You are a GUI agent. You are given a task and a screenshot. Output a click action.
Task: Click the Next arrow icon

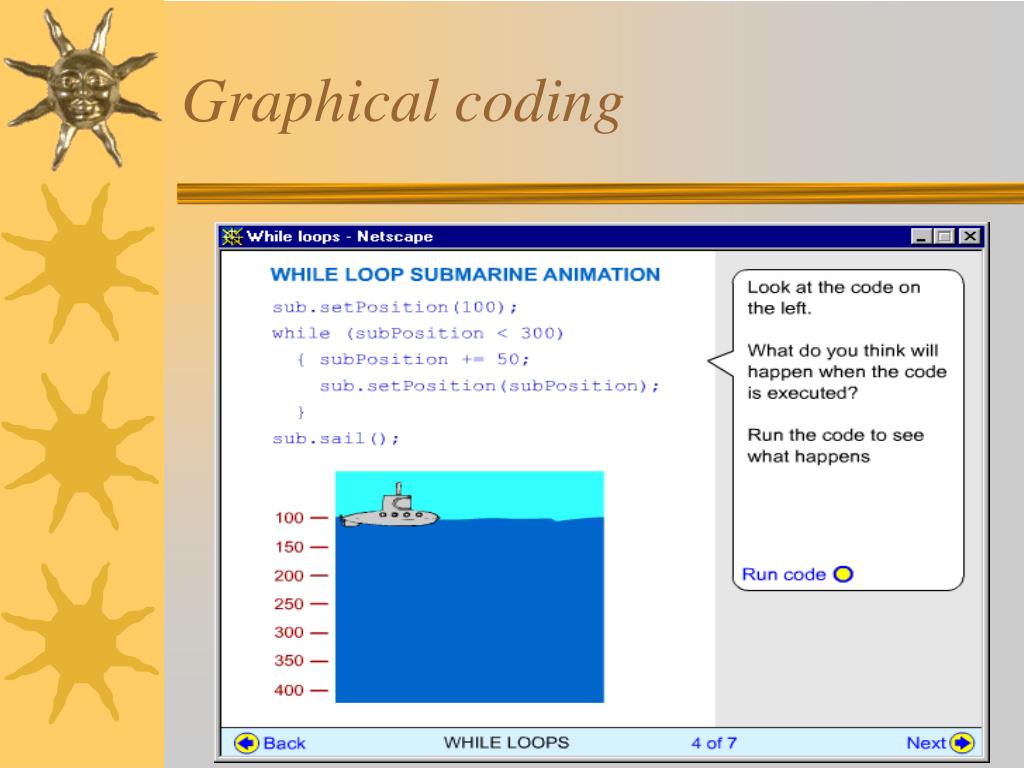962,743
